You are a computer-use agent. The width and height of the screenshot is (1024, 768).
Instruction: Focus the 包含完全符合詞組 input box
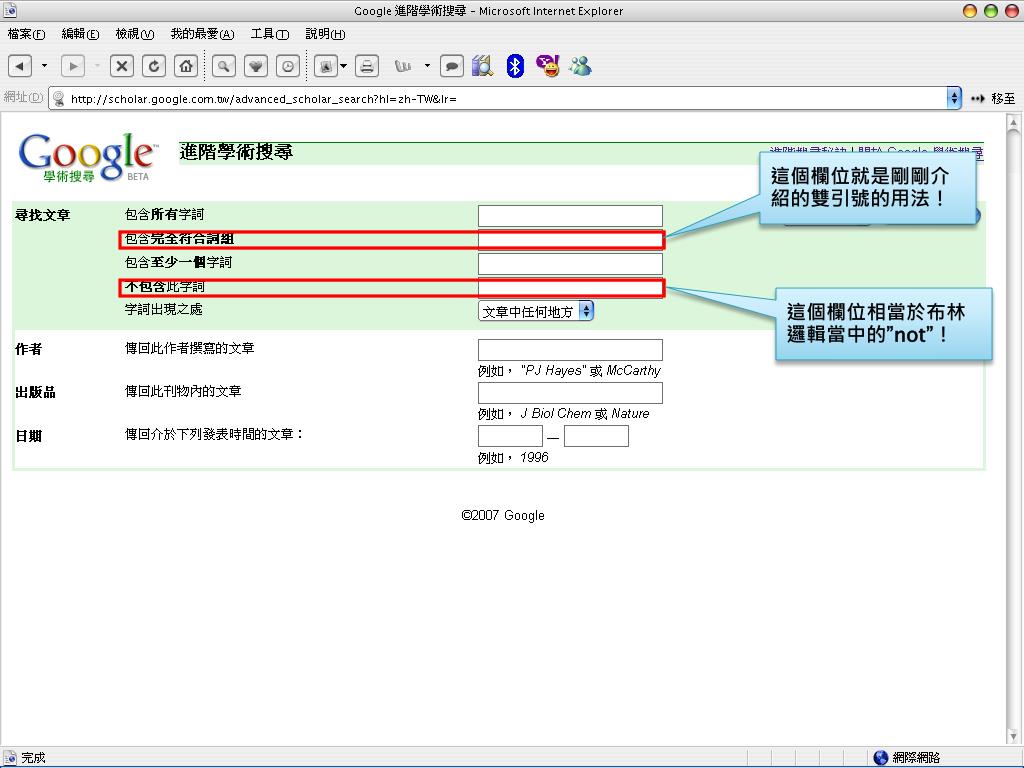[570, 240]
